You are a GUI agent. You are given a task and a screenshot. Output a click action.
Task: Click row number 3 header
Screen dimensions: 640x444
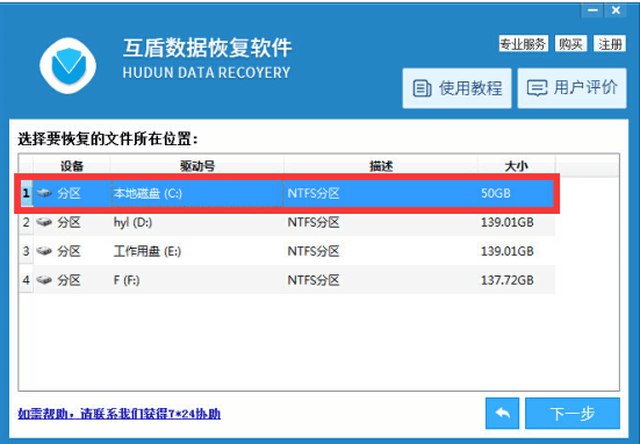(x=26, y=251)
